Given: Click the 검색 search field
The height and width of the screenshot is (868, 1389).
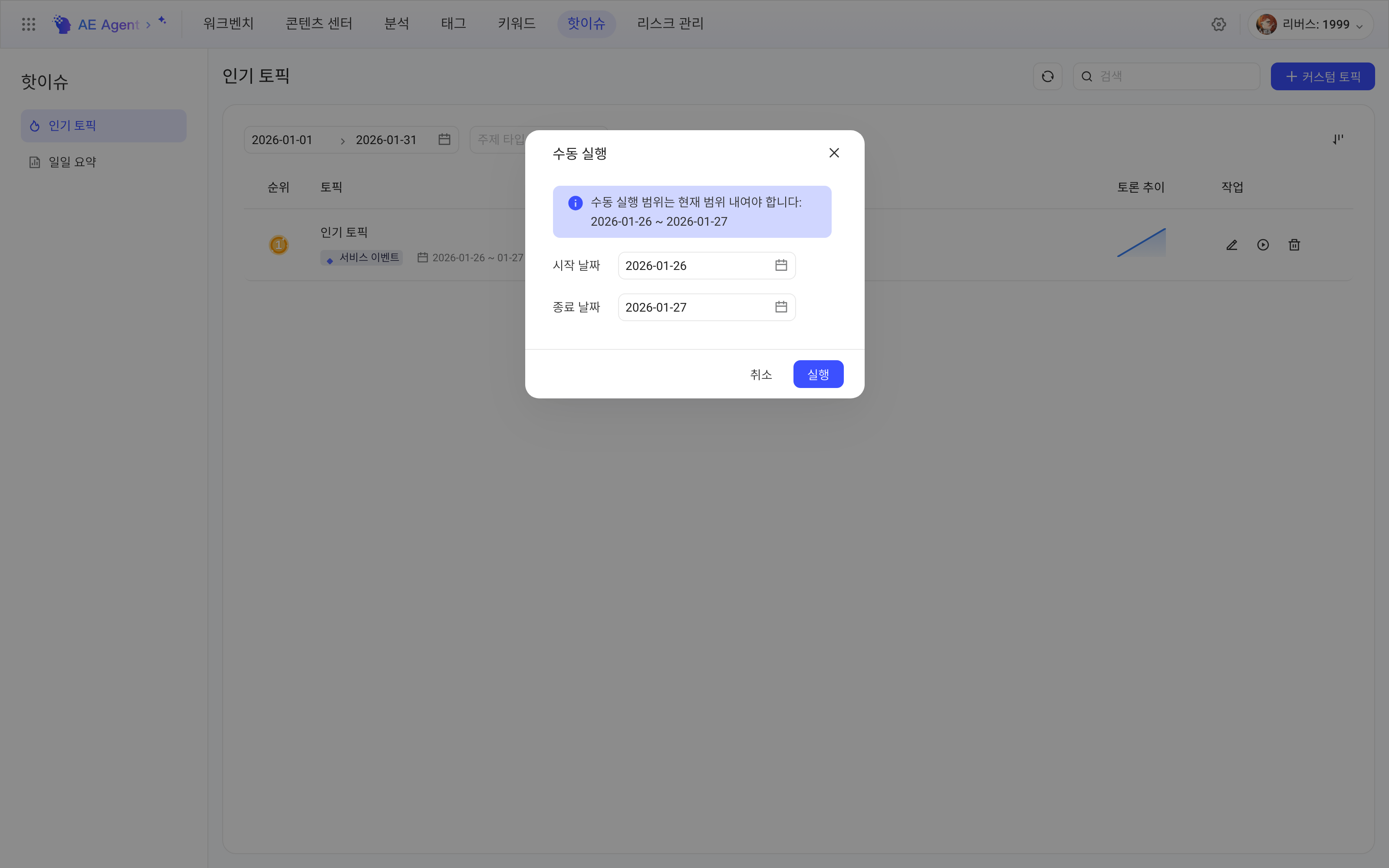Looking at the screenshot, I should 1166,76.
